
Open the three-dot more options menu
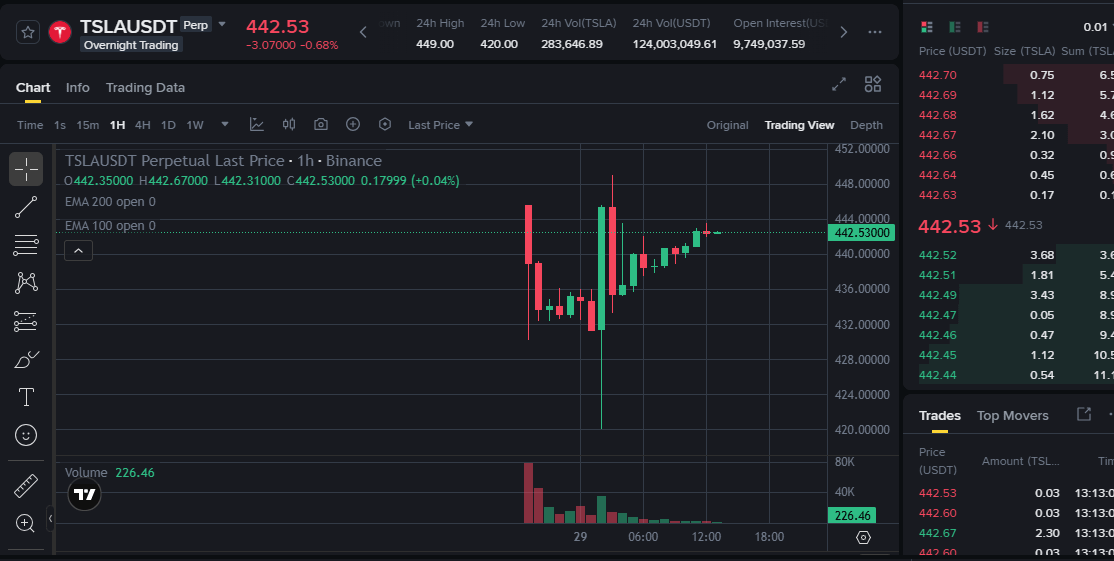[875, 32]
